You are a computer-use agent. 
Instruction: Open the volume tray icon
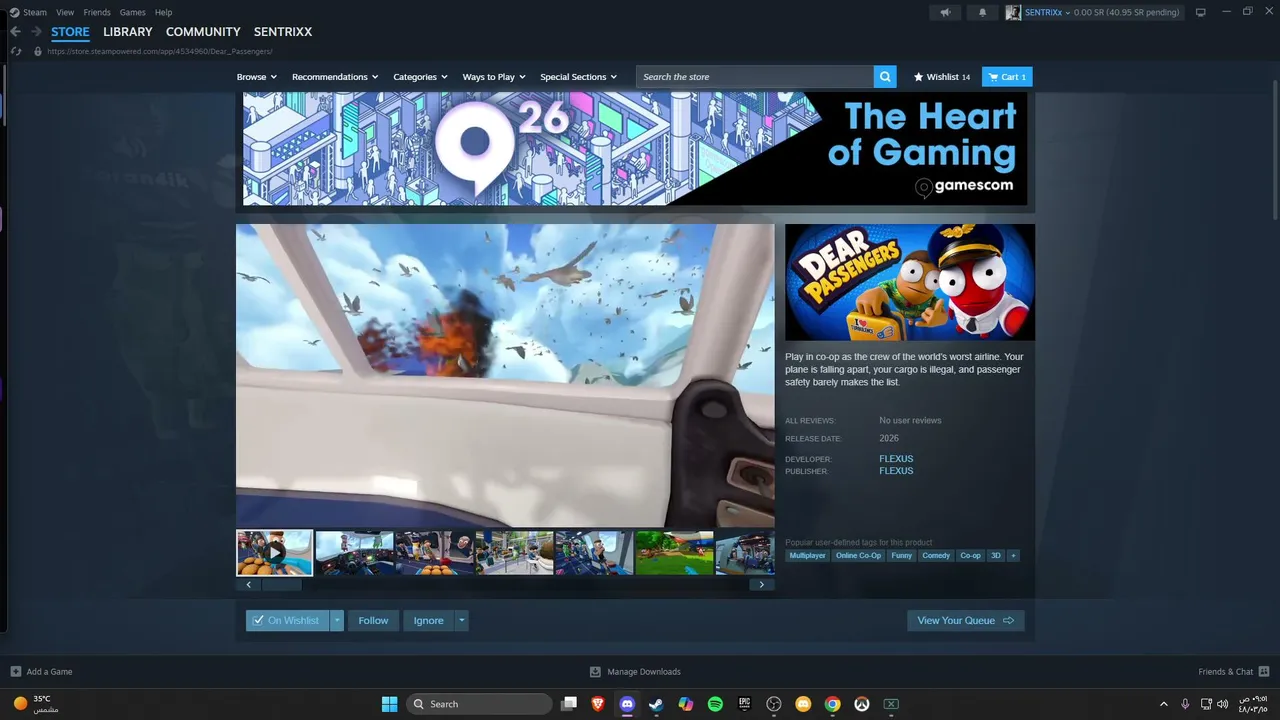coord(1223,704)
